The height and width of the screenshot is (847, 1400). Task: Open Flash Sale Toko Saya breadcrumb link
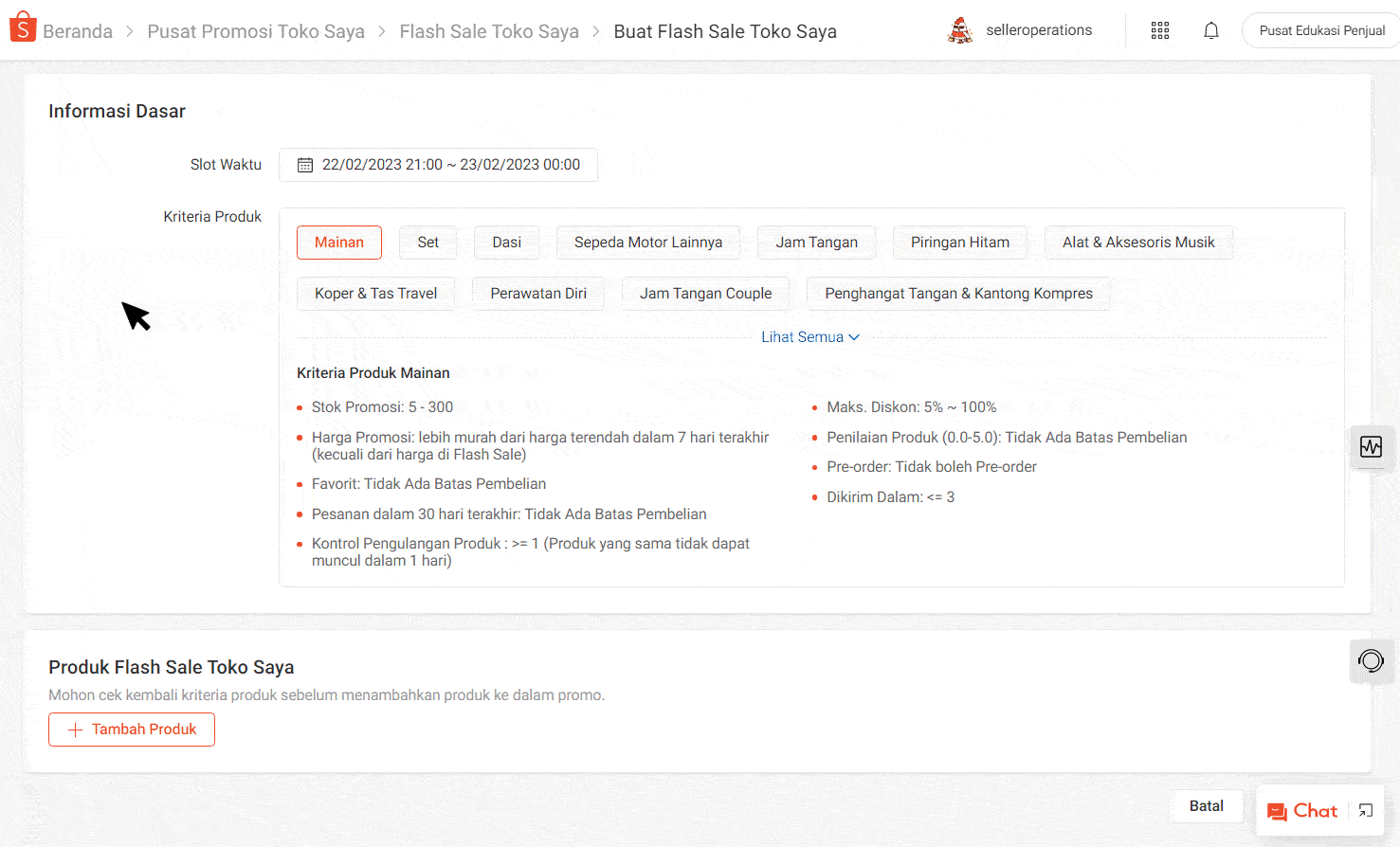point(489,31)
